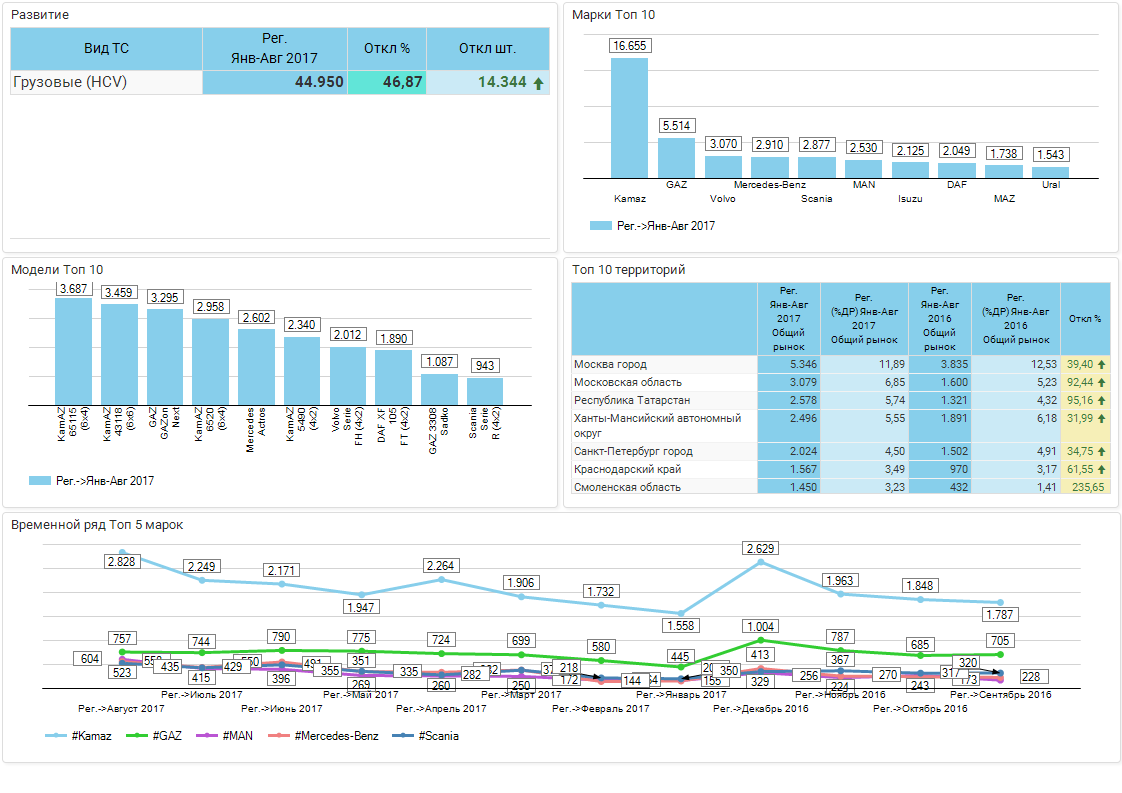Click the GAZon Next bar value 3.295
The height and width of the screenshot is (793, 1122).
(x=165, y=297)
